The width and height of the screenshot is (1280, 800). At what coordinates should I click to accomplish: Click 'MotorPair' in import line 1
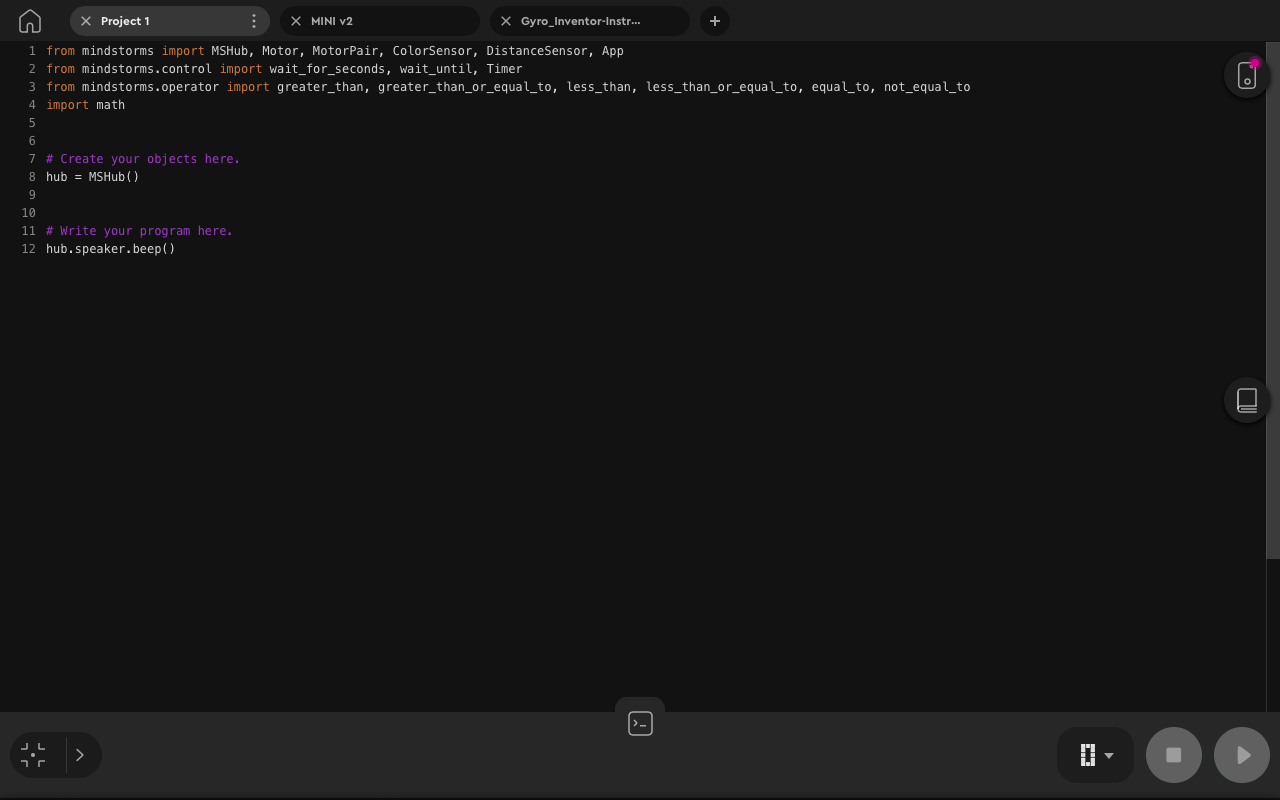pyautogui.click(x=345, y=51)
